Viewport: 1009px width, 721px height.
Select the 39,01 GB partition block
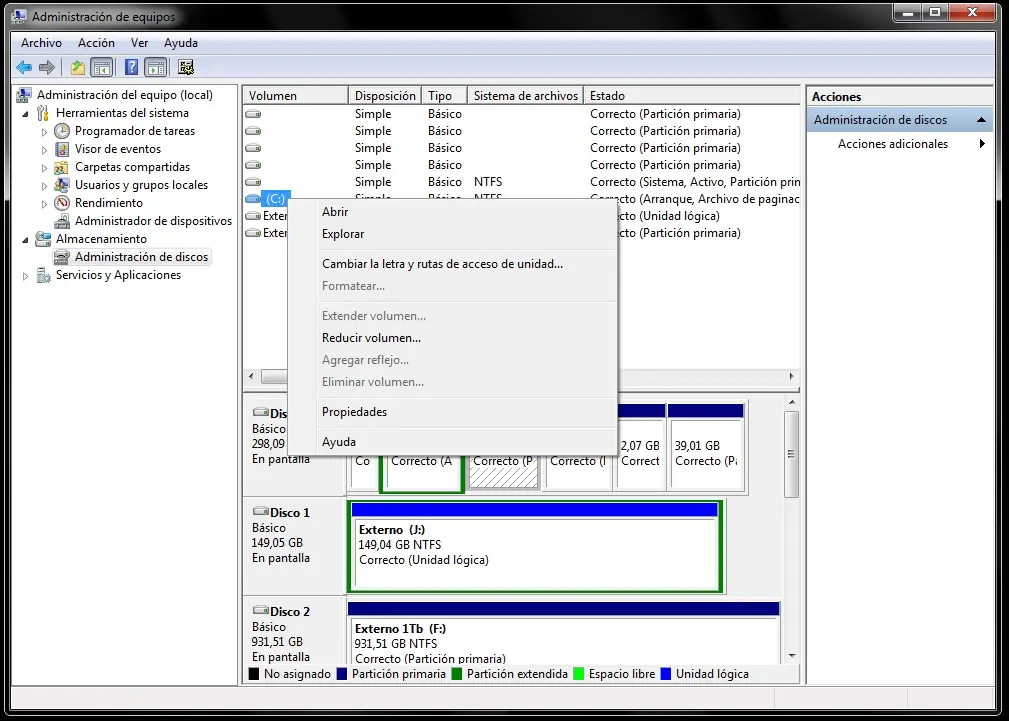pos(706,447)
